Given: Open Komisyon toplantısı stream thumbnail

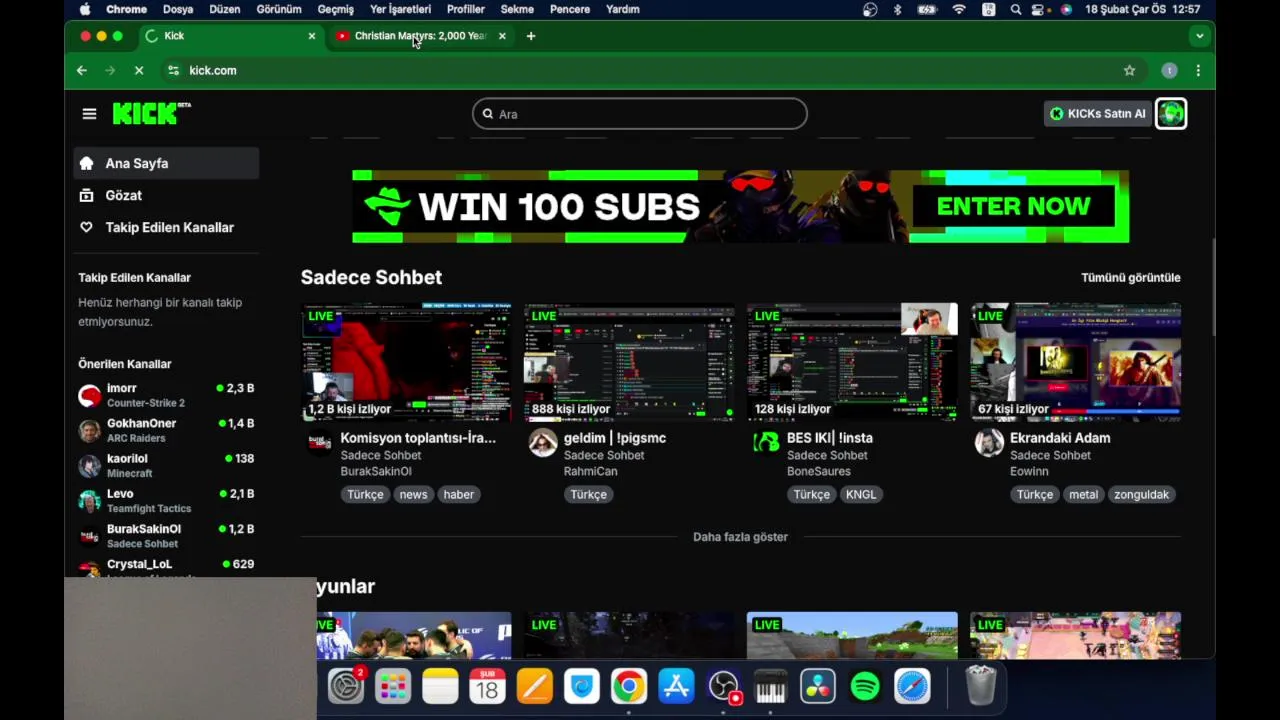Looking at the screenshot, I should (406, 362).
